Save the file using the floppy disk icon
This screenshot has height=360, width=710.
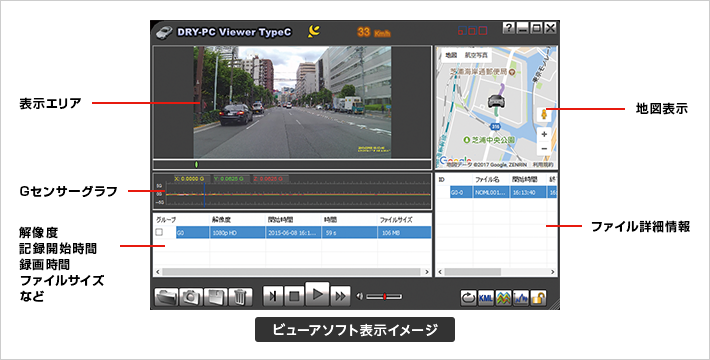[x=216, y=297]
